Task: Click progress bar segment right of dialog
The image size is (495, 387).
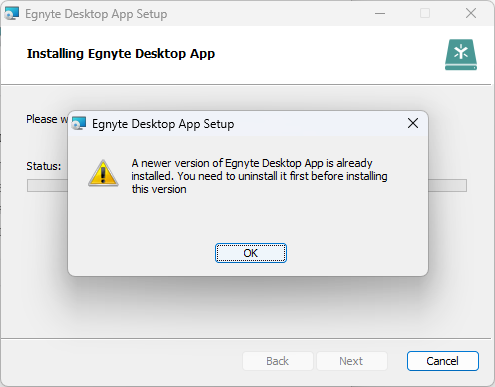Action: (447, 186)
